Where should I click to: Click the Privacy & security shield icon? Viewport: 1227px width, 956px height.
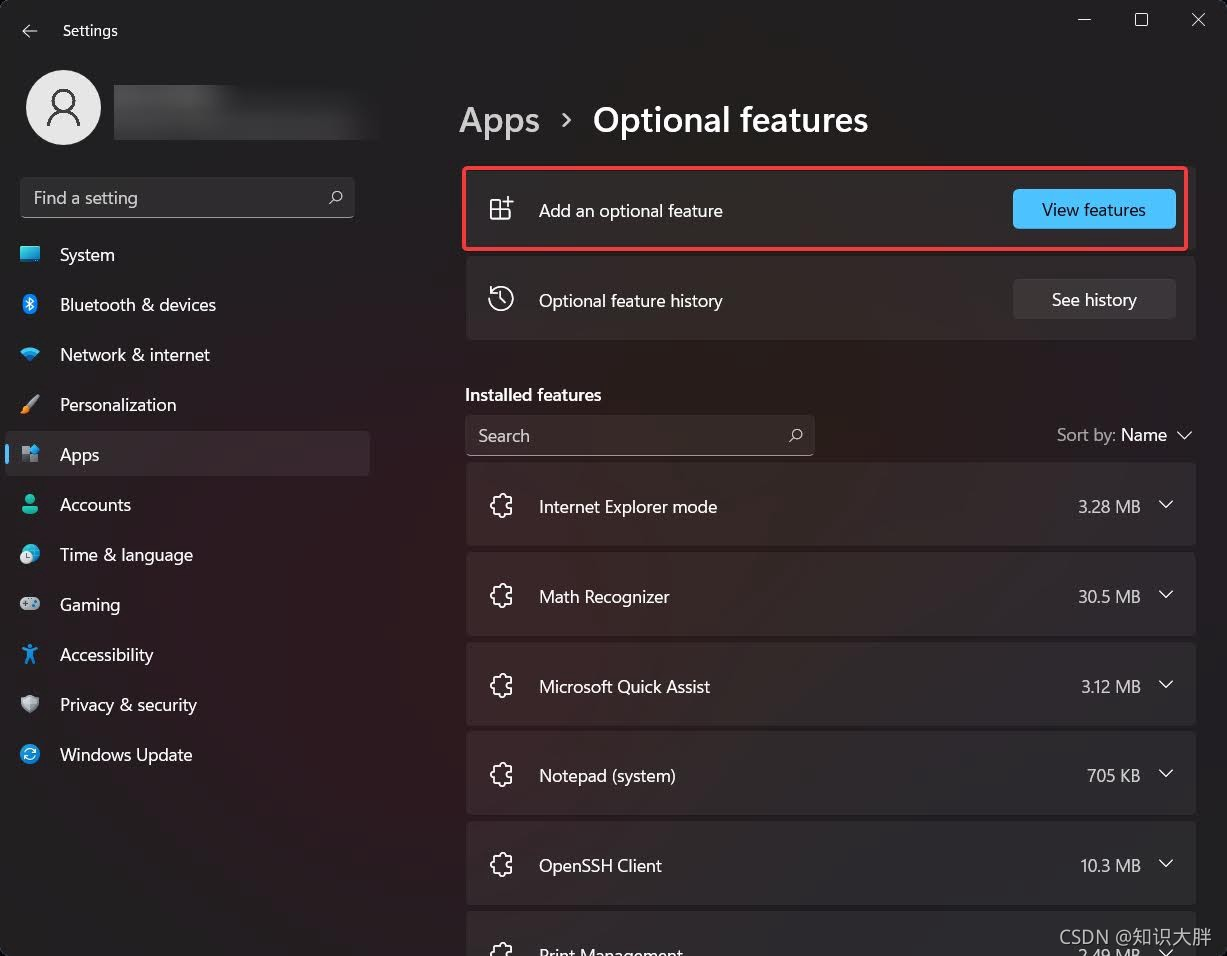[x=30, y=704]
